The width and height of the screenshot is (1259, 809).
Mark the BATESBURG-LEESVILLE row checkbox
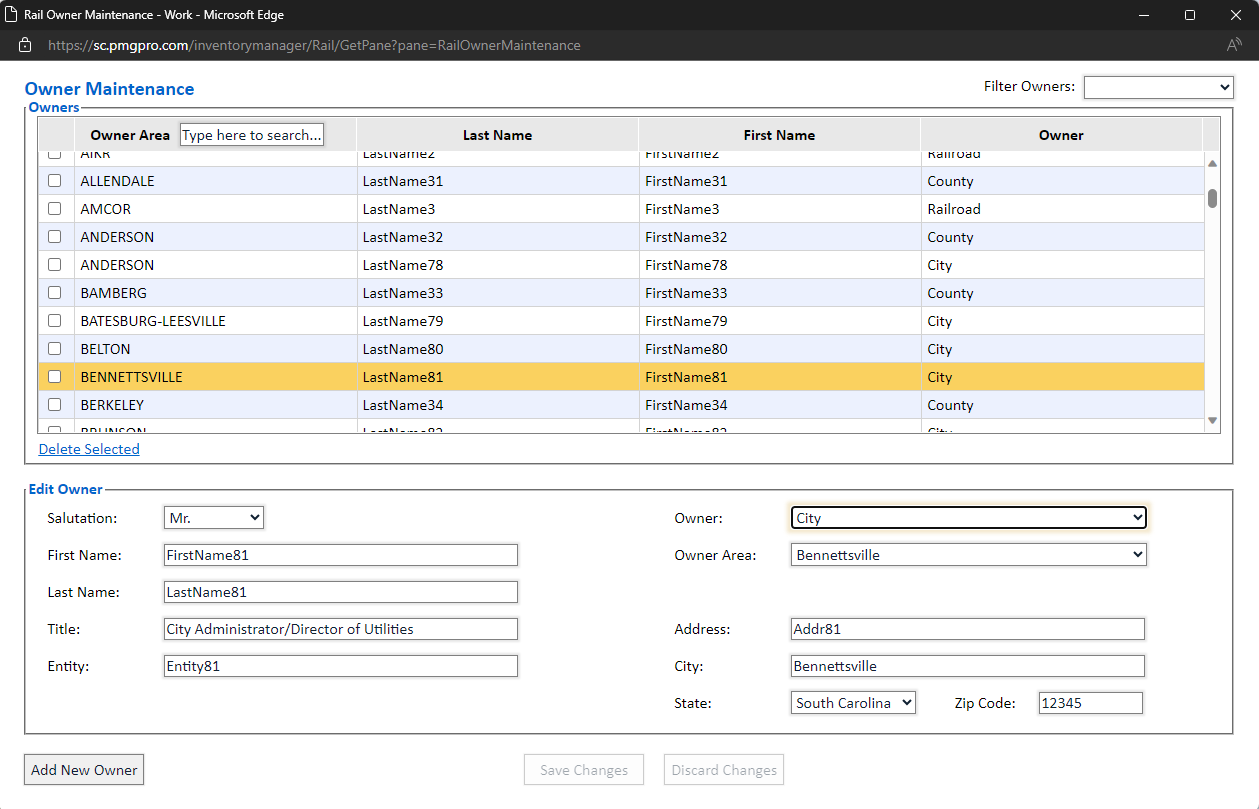tap(55, 321)
